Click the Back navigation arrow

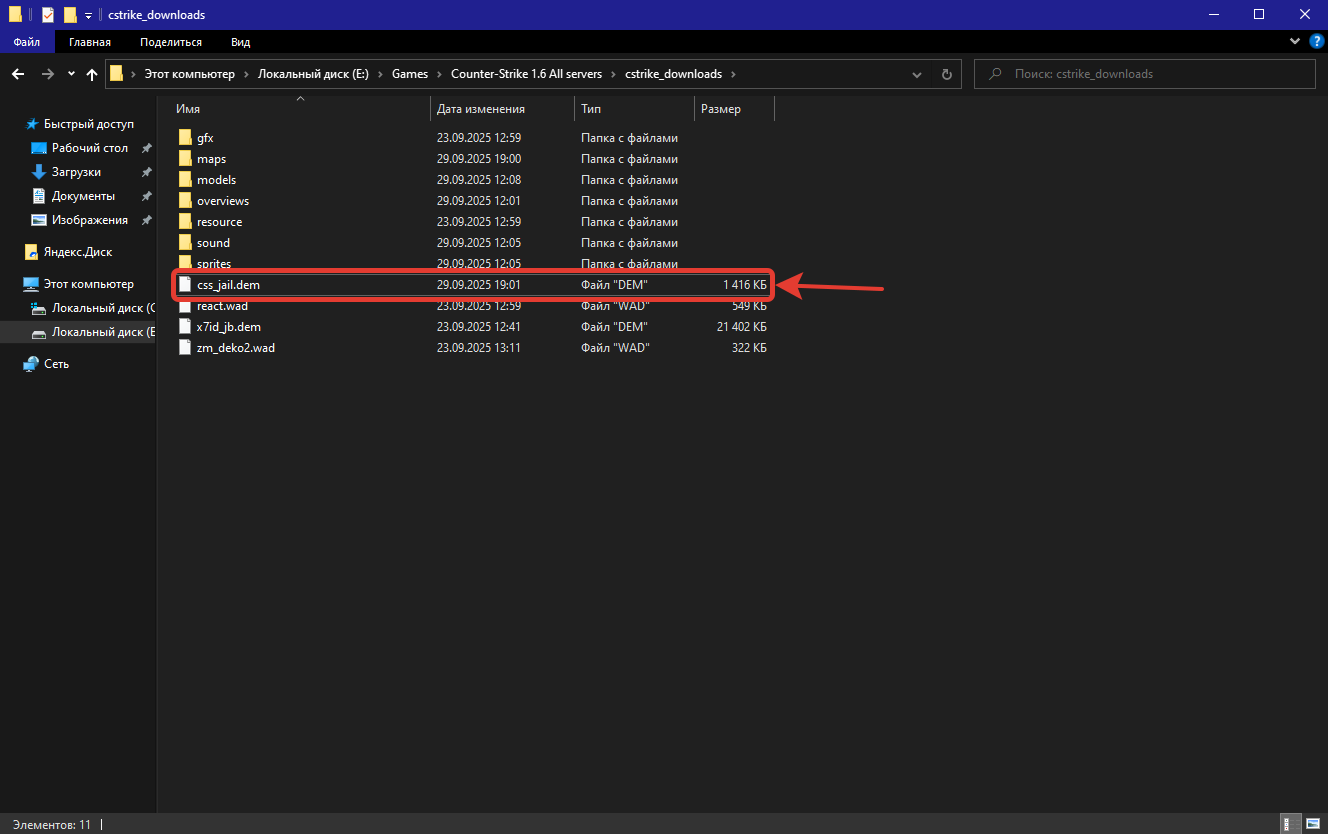18,74
